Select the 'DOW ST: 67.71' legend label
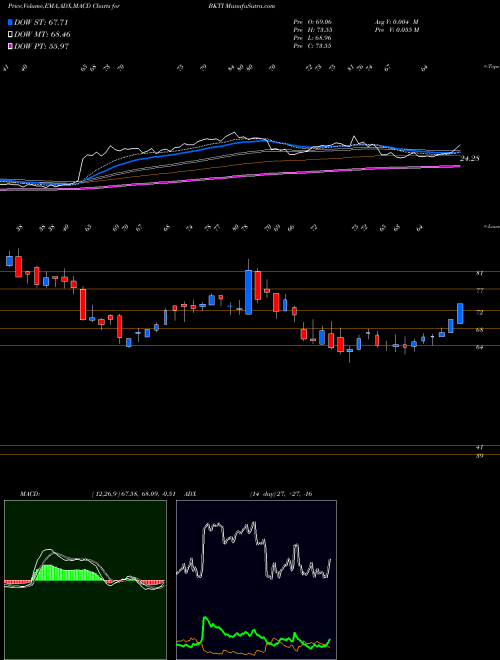The height and width of the screenshot is (660, 500). (x=41, y=23)
